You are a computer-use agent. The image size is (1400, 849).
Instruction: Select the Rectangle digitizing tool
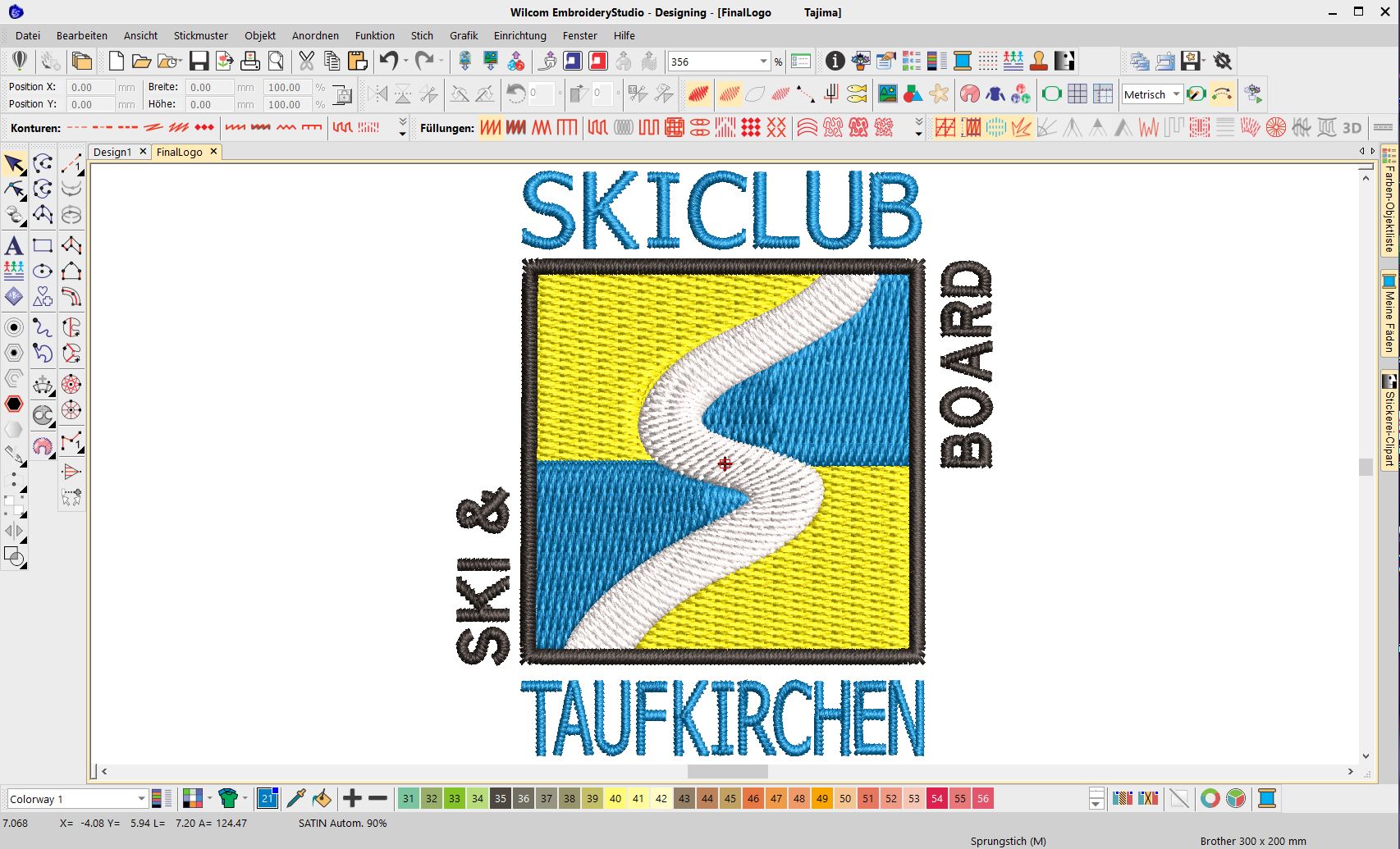pos(43,245)
